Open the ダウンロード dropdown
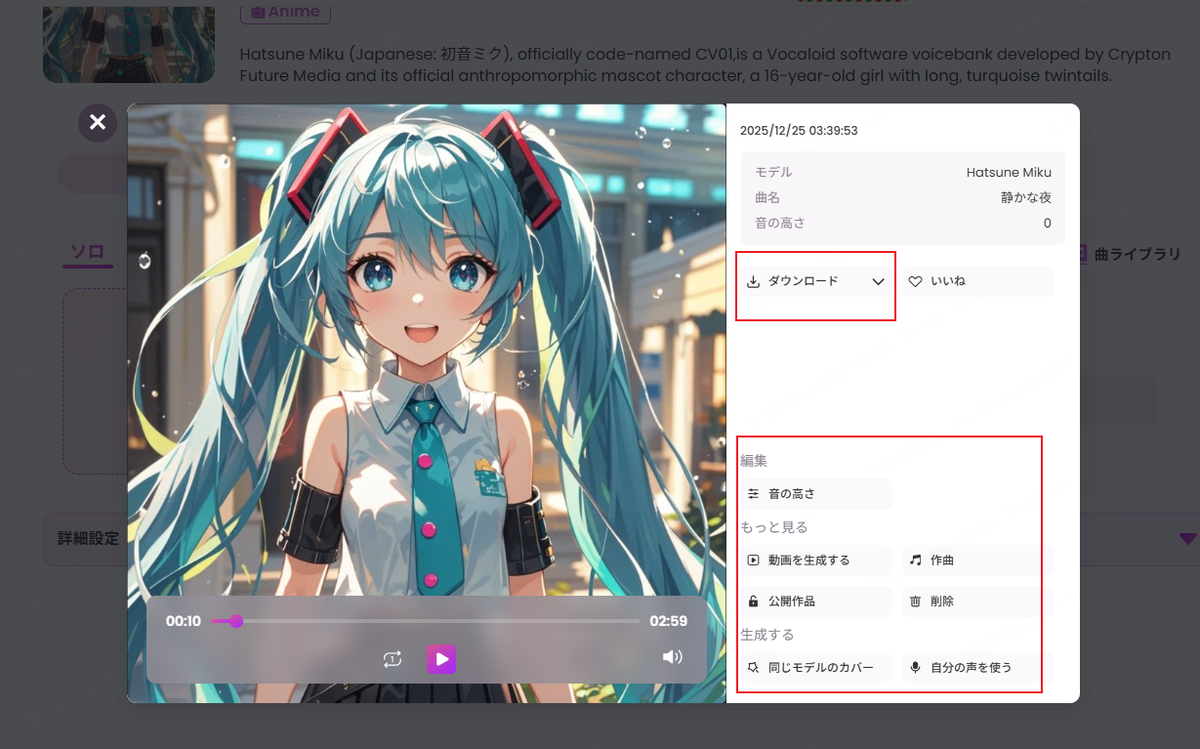This screenshot has width=1200, height=749. (815, 281)
